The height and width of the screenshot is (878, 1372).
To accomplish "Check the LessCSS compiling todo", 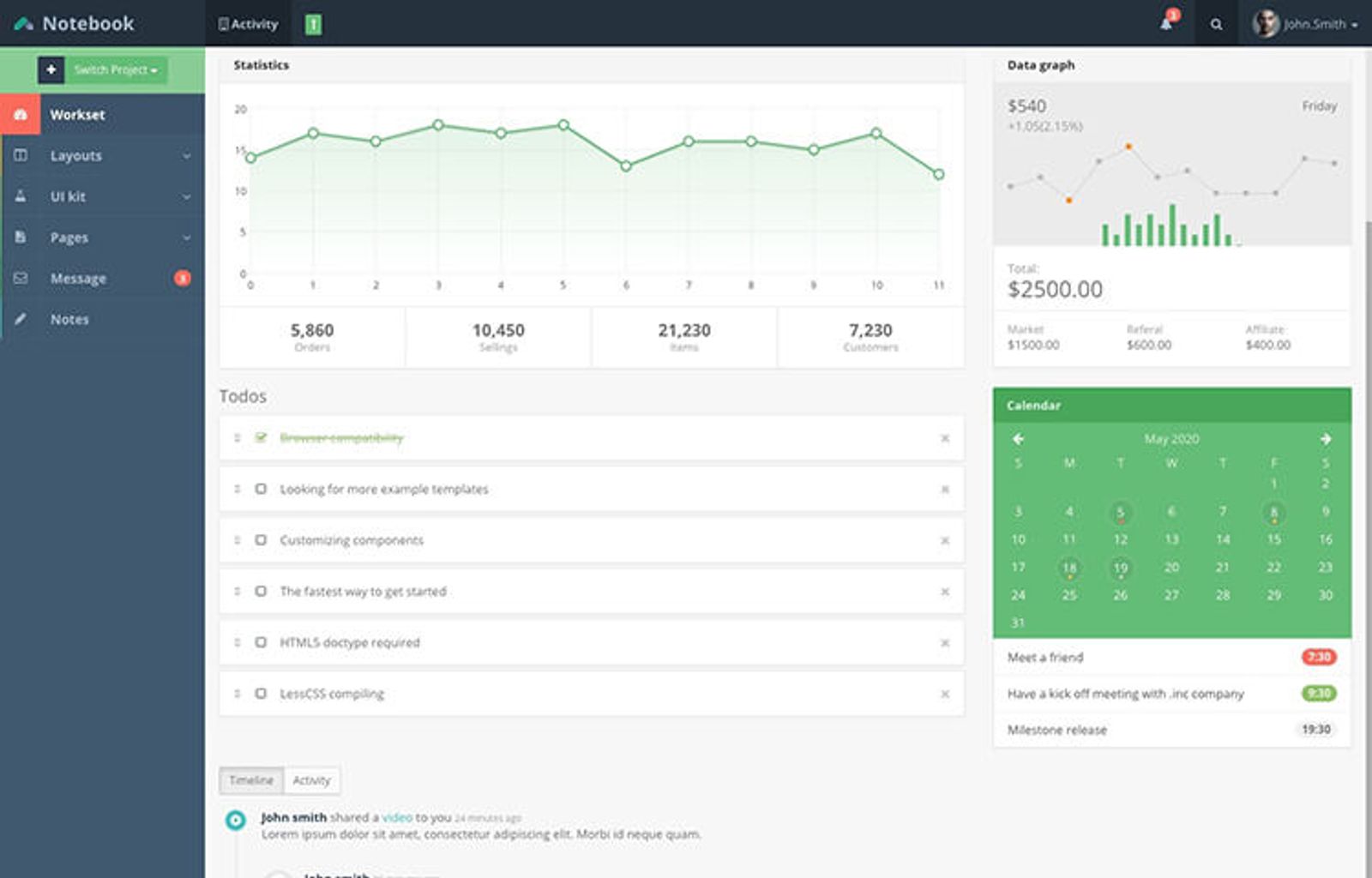I will 261,693.
